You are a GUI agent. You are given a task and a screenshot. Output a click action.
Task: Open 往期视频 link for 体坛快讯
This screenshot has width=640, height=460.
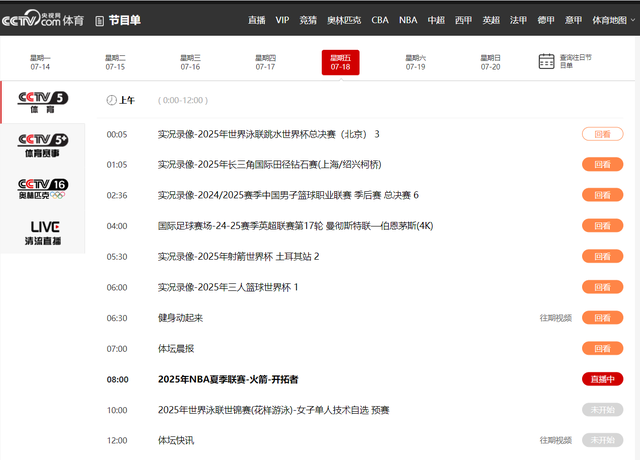[556, 440]
